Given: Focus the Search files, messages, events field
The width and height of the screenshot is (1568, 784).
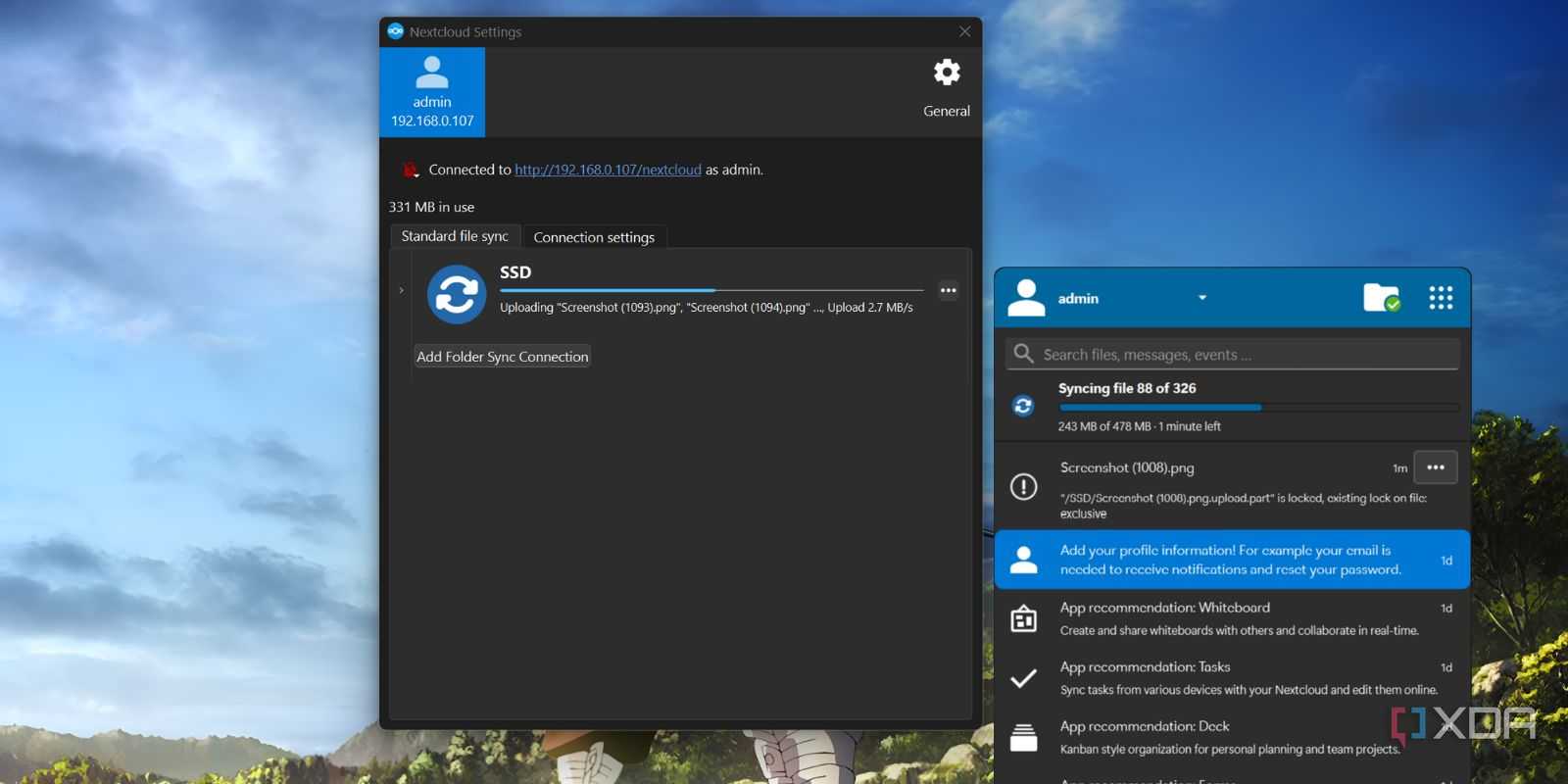Looking at the screenshot, I should [x=1233, y=354].
